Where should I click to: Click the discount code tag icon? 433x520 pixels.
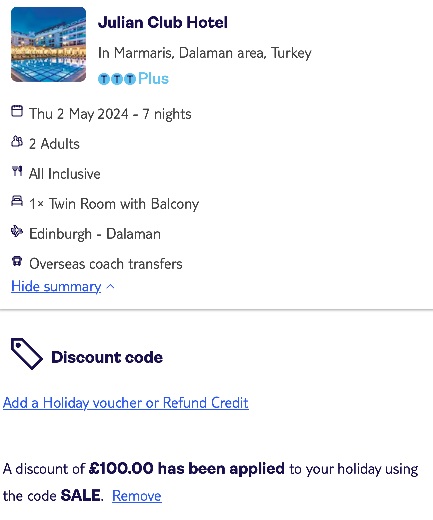pyautogui.click(x=27, y=354)
